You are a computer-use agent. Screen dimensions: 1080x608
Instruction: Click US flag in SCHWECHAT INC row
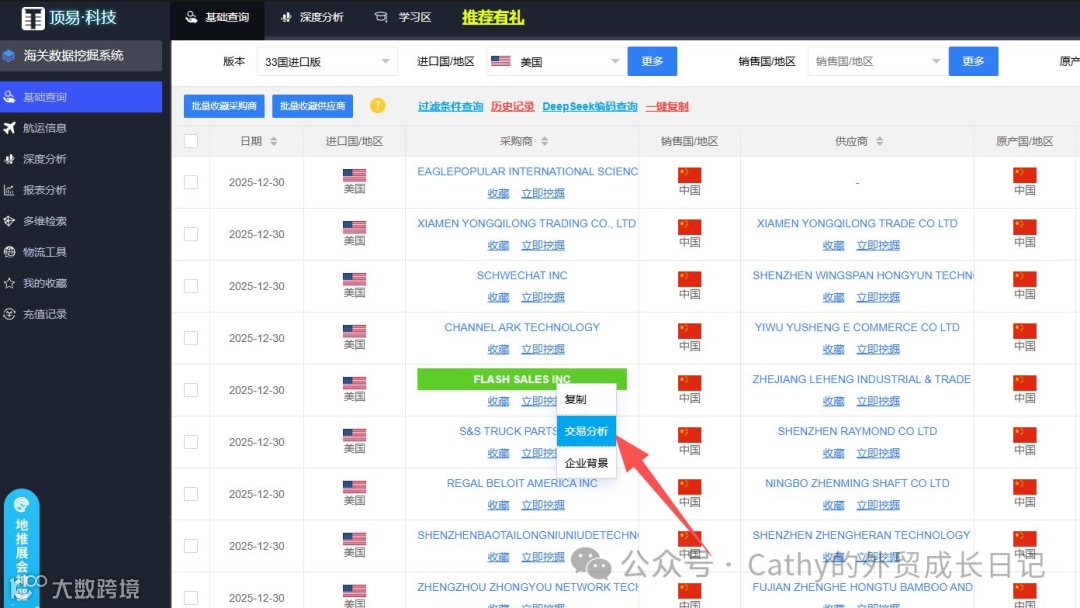coord(354,279)
